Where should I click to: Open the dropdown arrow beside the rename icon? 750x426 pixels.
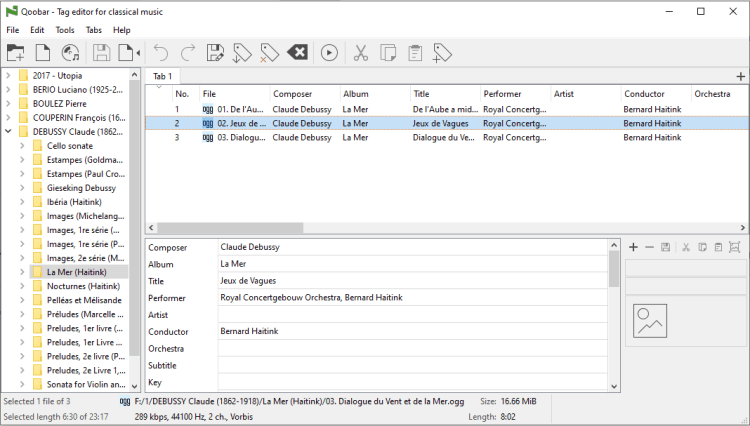[138, 53]
